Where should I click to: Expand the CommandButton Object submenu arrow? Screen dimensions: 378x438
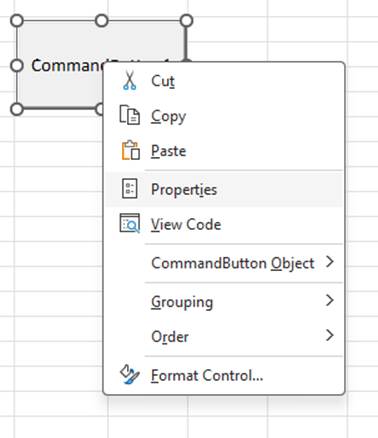pyautogui.click(x=329, y=262)
